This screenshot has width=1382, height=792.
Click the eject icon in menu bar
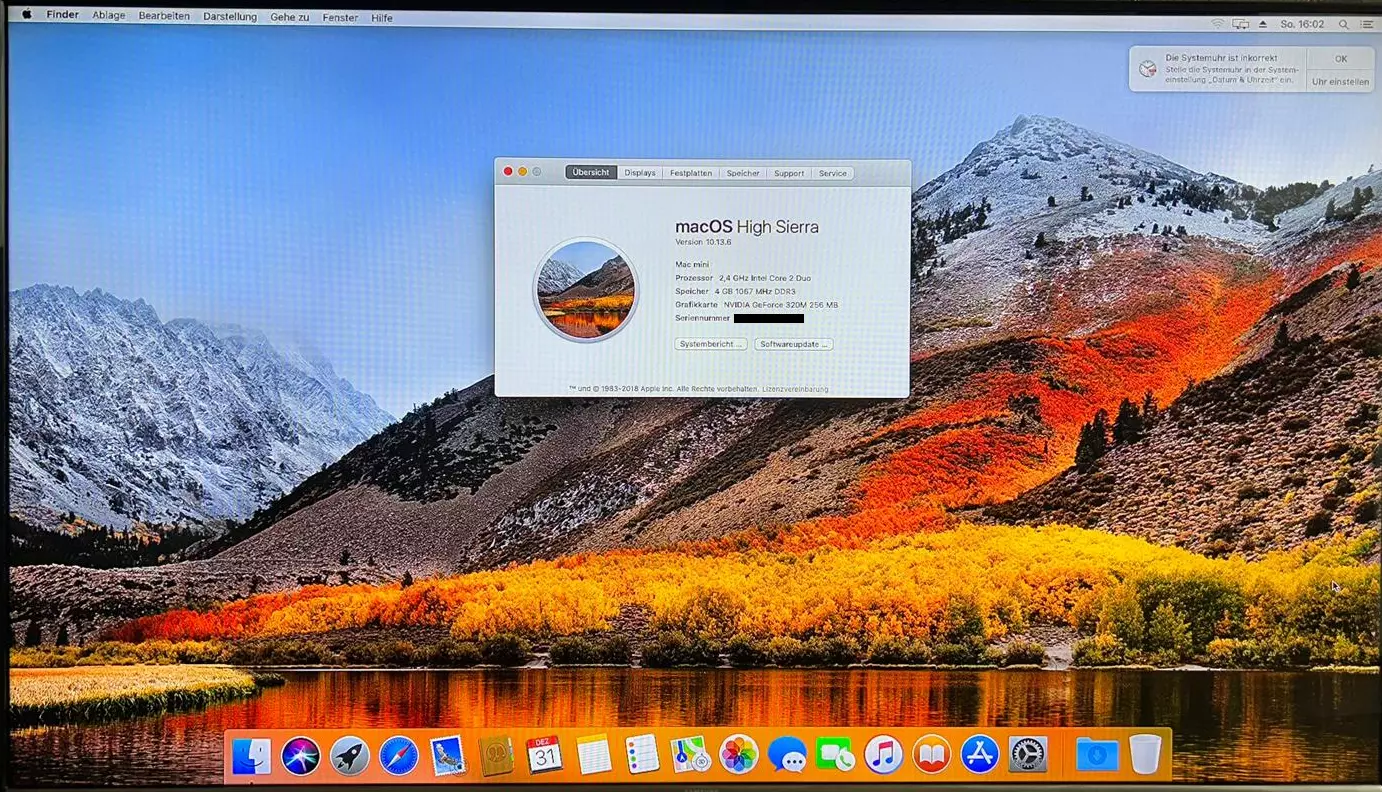click(x=1263, y=23)
